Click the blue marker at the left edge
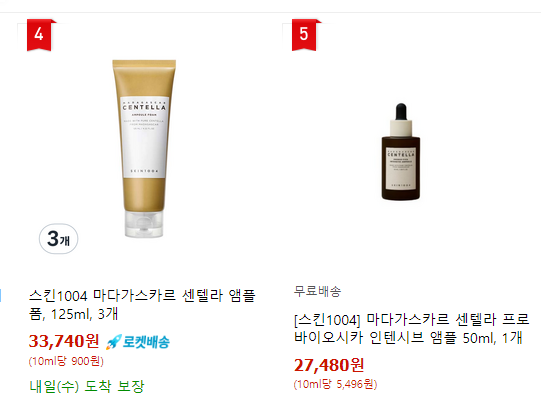The image size is (544, 402). coord(1,296)
